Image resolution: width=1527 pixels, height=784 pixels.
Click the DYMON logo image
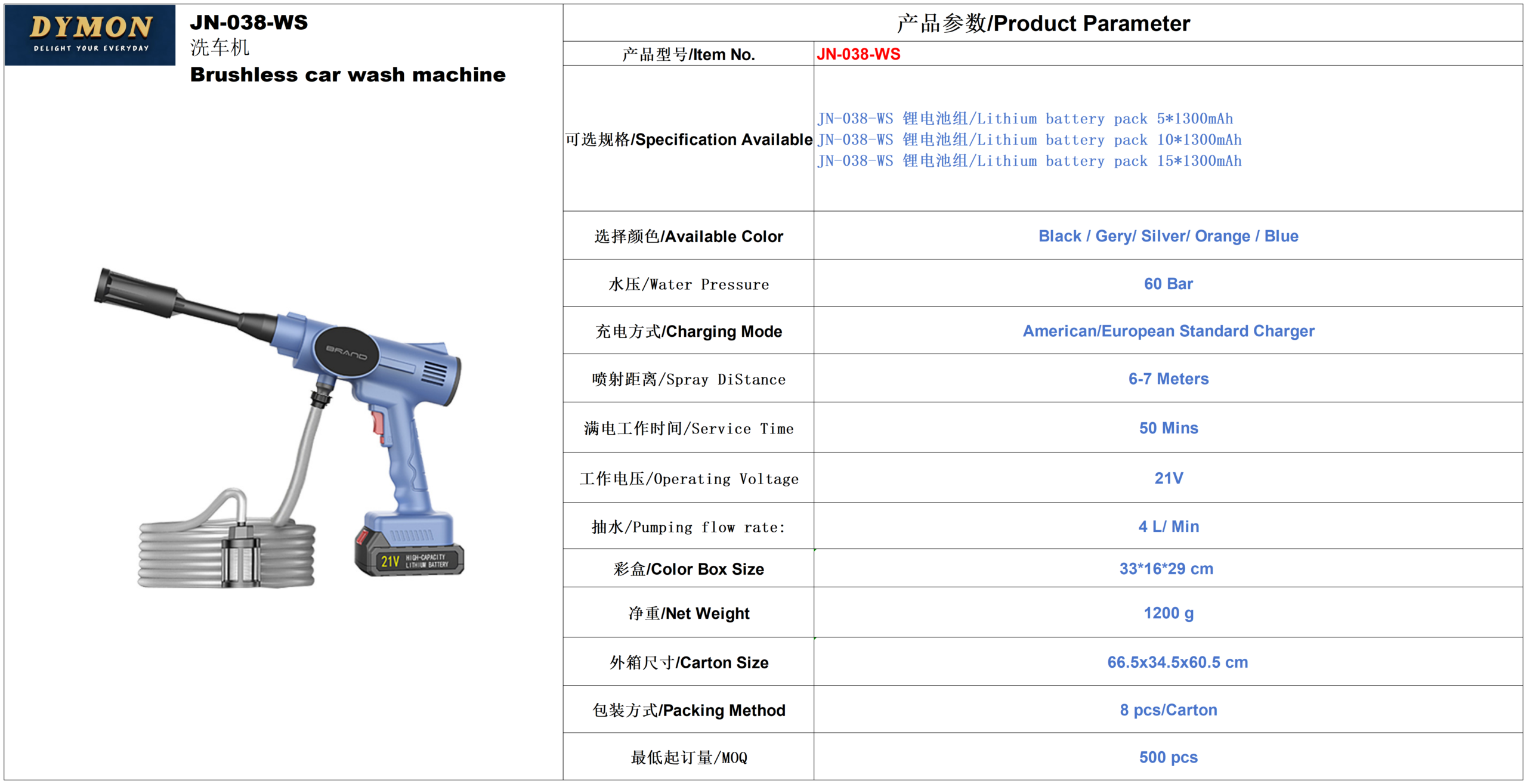pos(90,35)
